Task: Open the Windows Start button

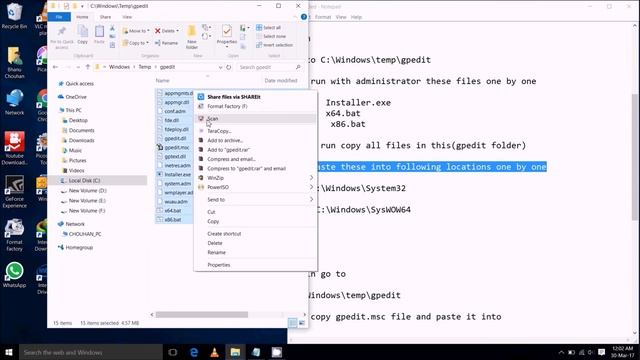Action: pyautogui.click(x=9, y=352)
